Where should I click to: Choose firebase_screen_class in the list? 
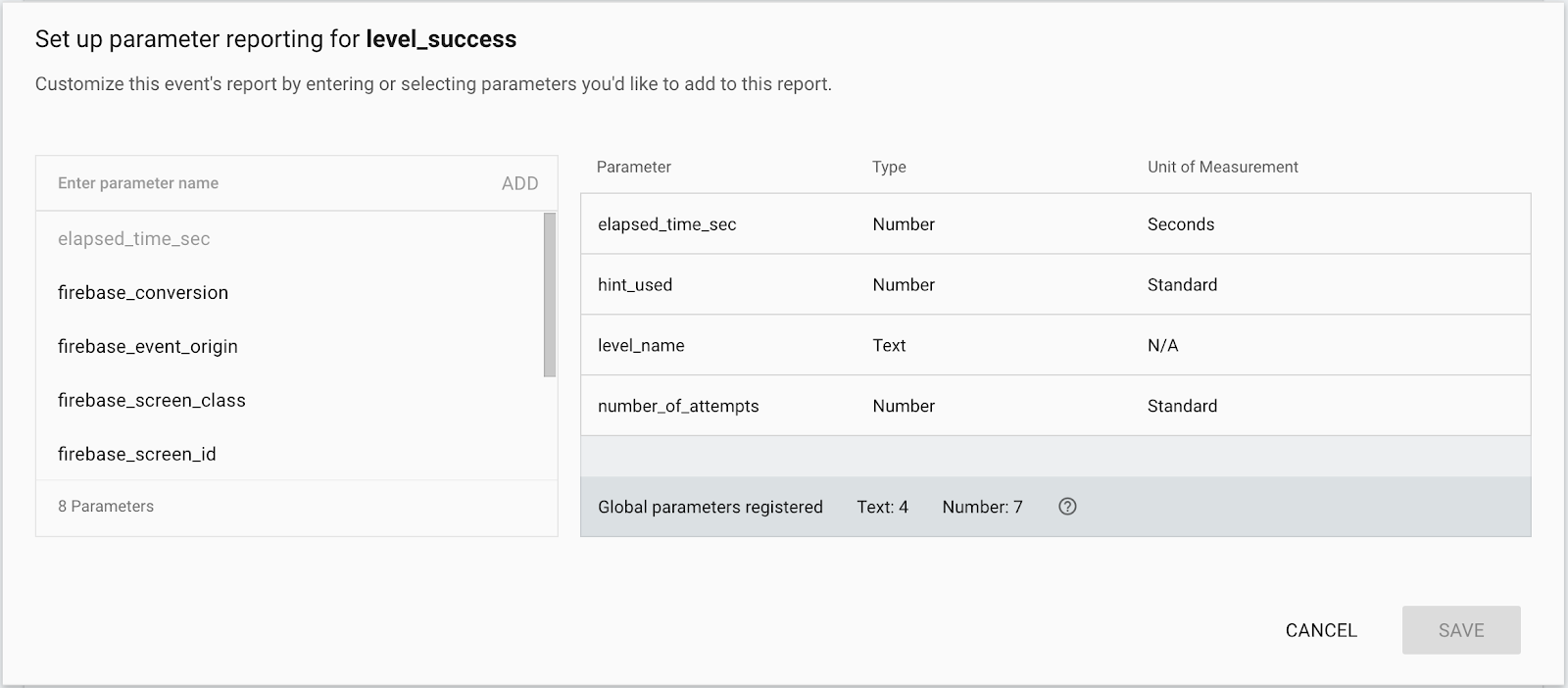(x=152, y=401)
